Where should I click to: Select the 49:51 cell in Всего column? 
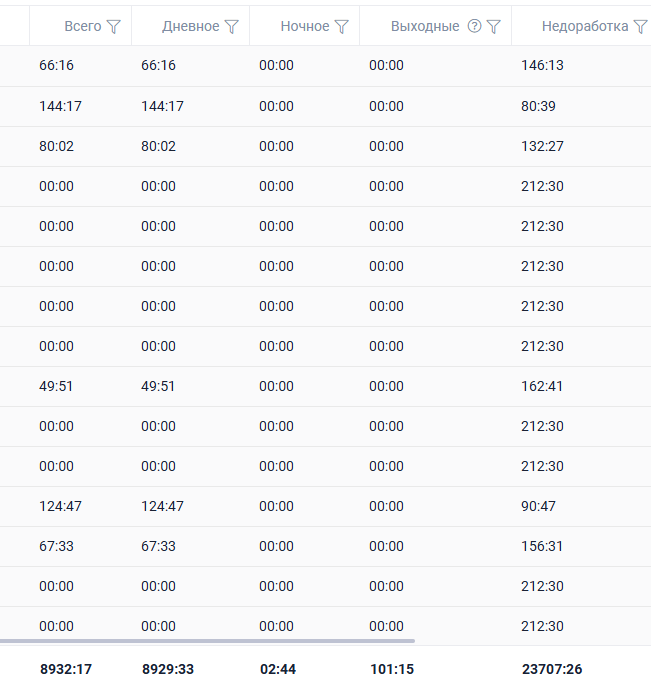tap(56, 386)
